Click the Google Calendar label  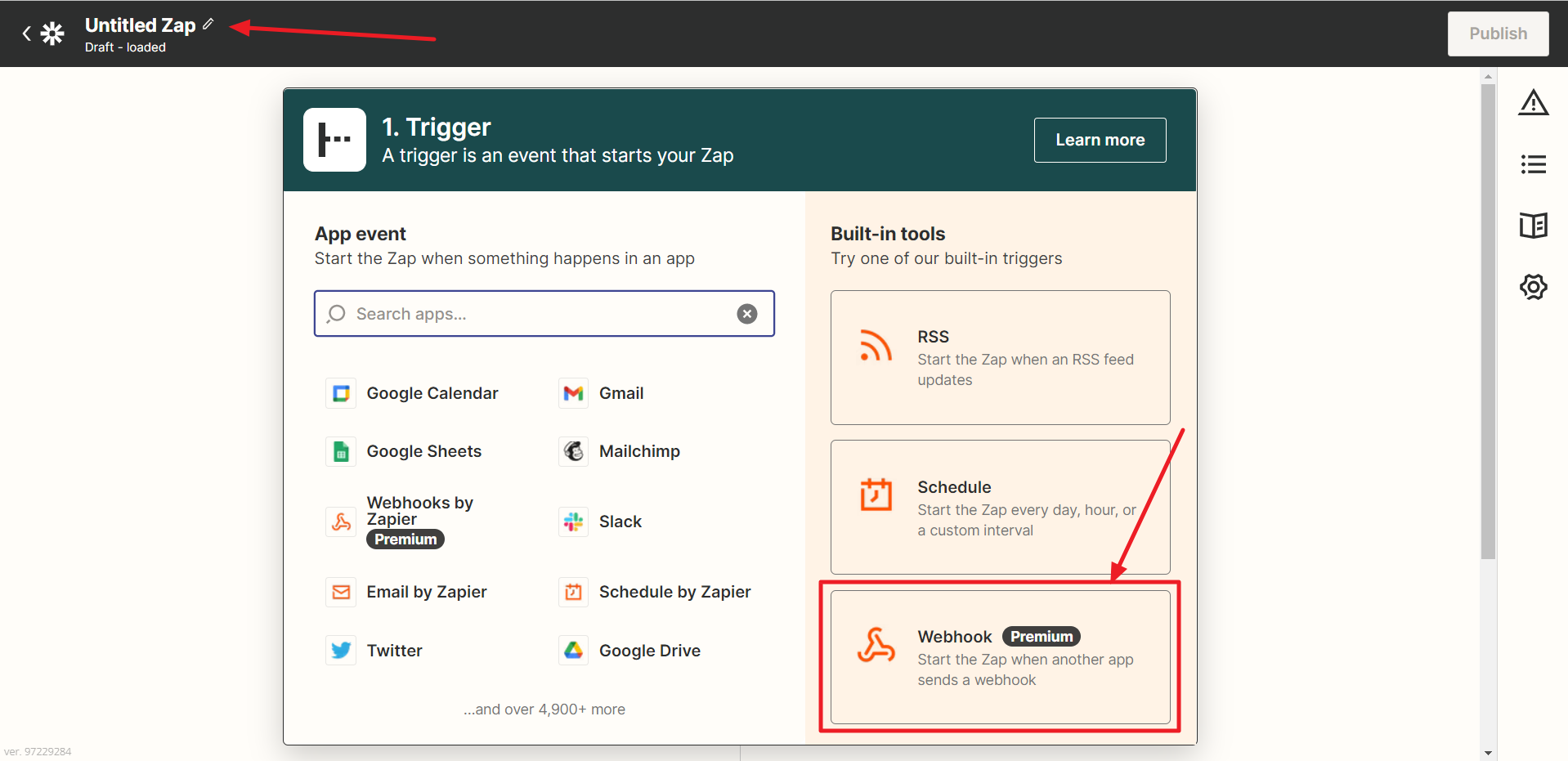432,393
